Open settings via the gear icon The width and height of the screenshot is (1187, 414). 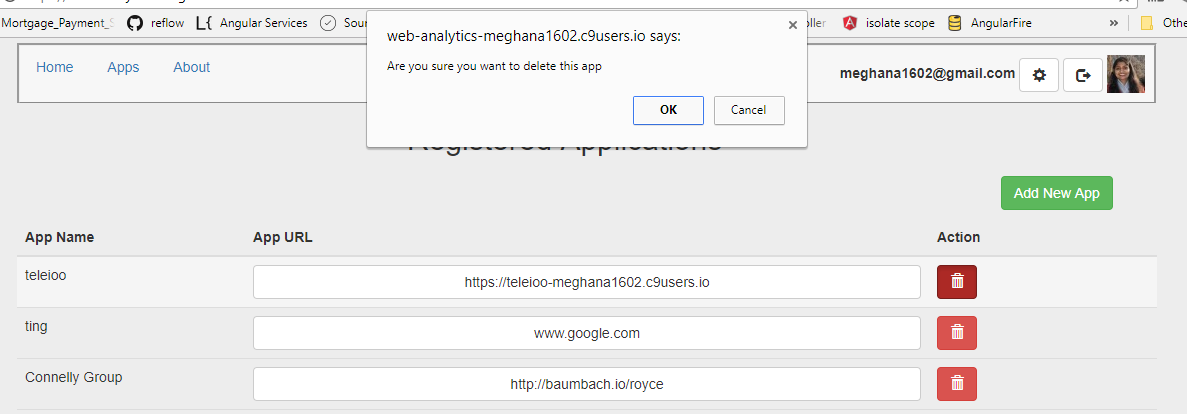[1039, 75]
